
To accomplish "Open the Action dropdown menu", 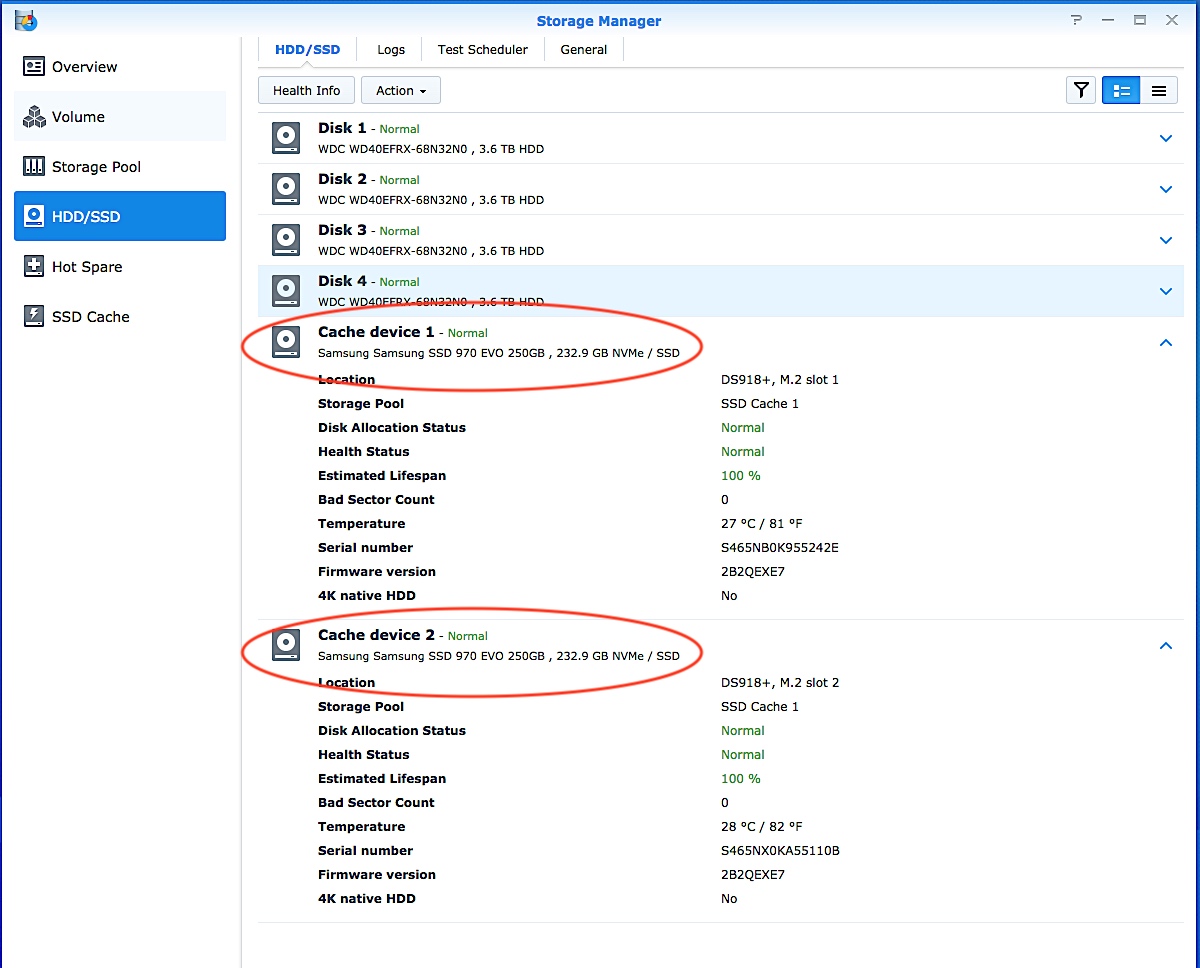I will (400, 91).
